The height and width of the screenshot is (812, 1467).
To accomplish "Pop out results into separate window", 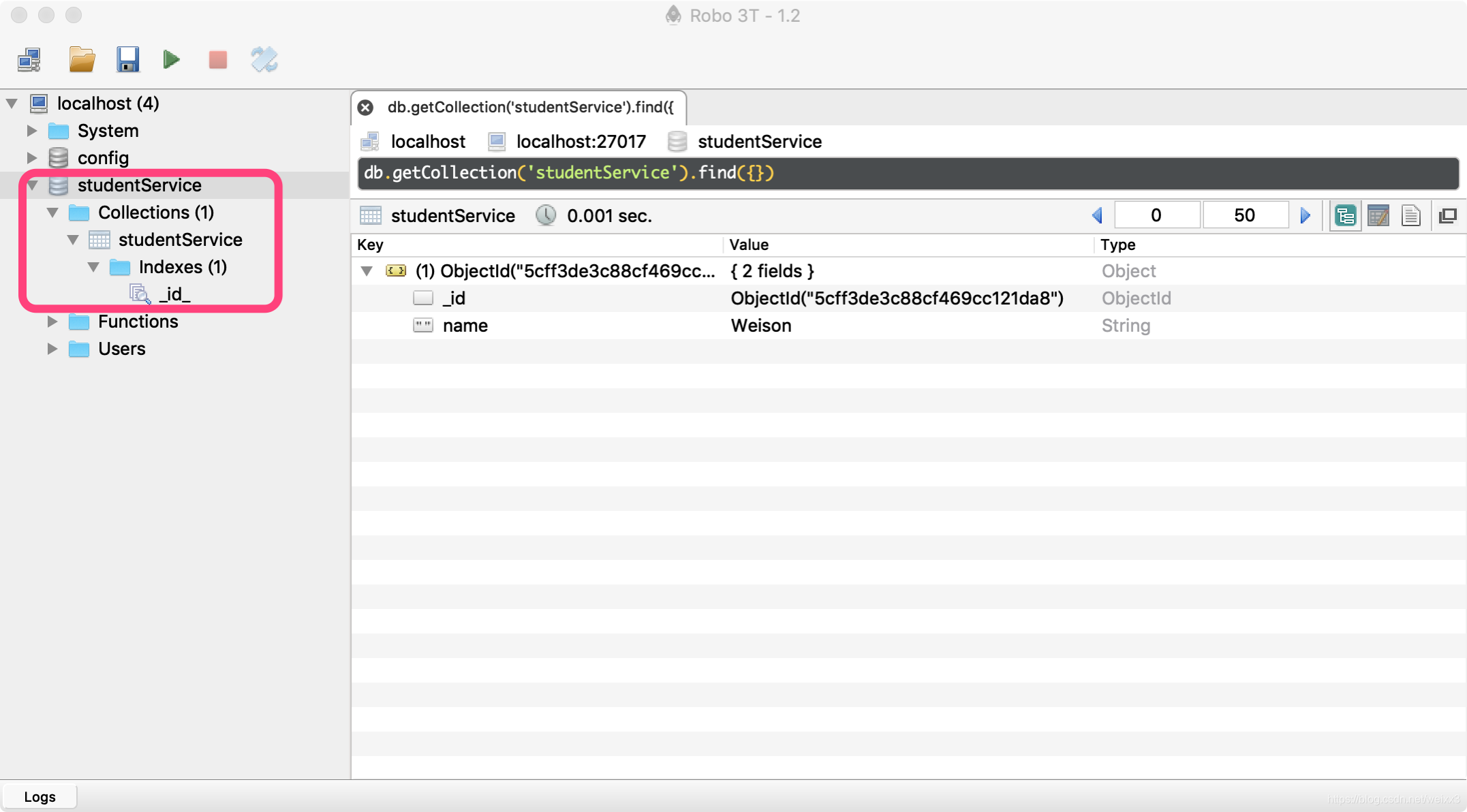I will pyautogui.click(x=1447, y=216).
